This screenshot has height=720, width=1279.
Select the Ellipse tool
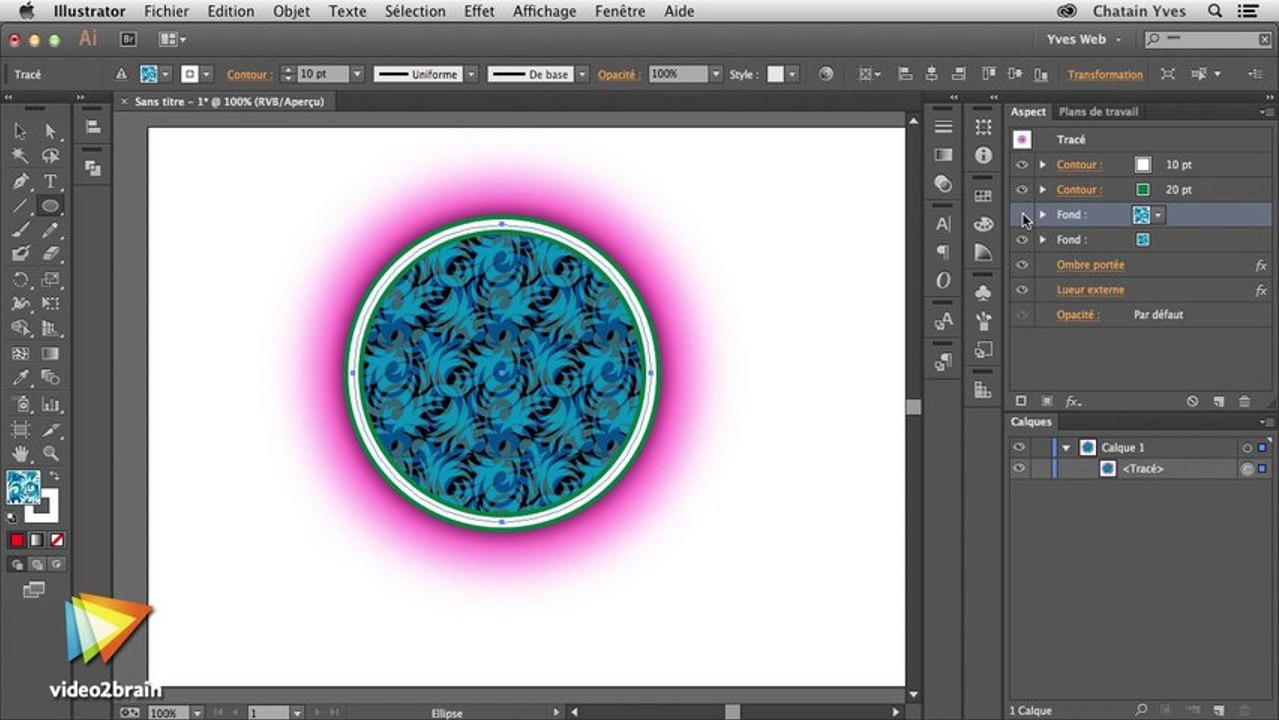click(x=50, y=206)
